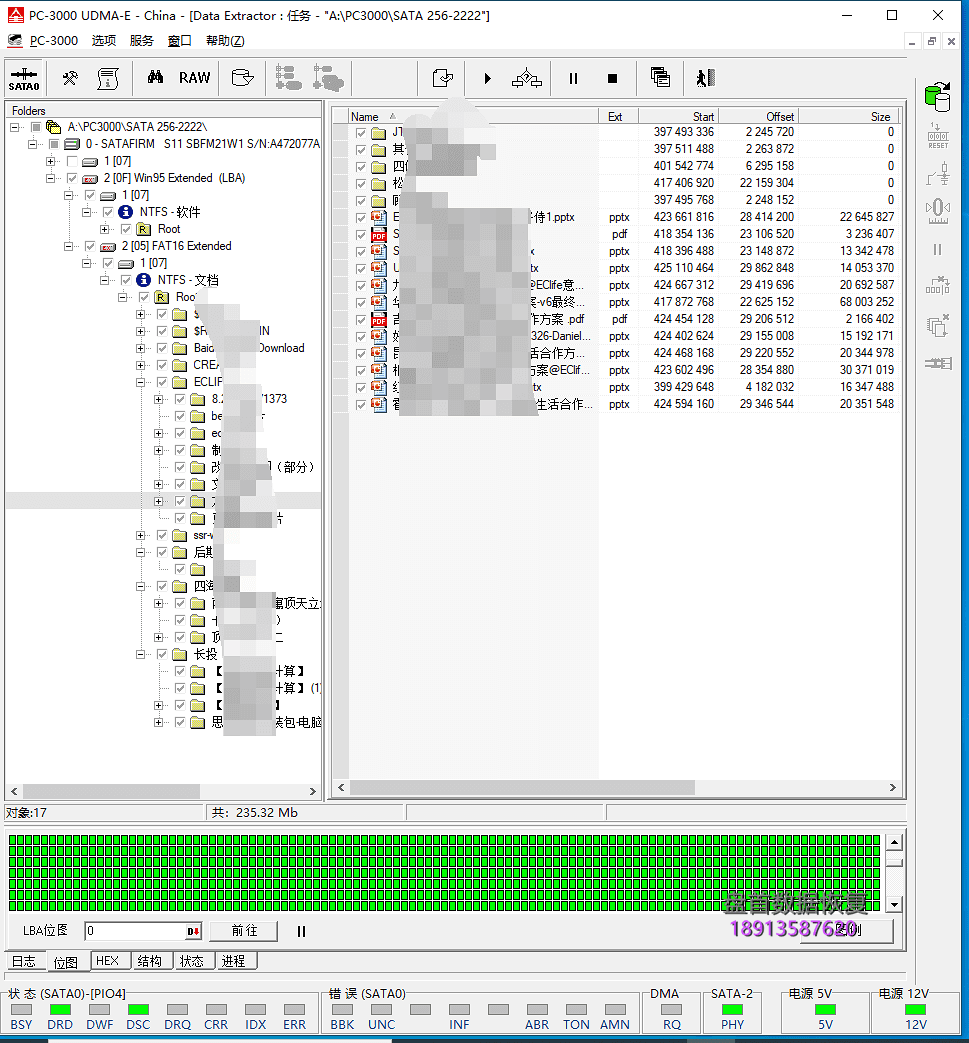This screenshot has width=969, height=1043.
Task: Click the document export icon
Action: [443, 78]
